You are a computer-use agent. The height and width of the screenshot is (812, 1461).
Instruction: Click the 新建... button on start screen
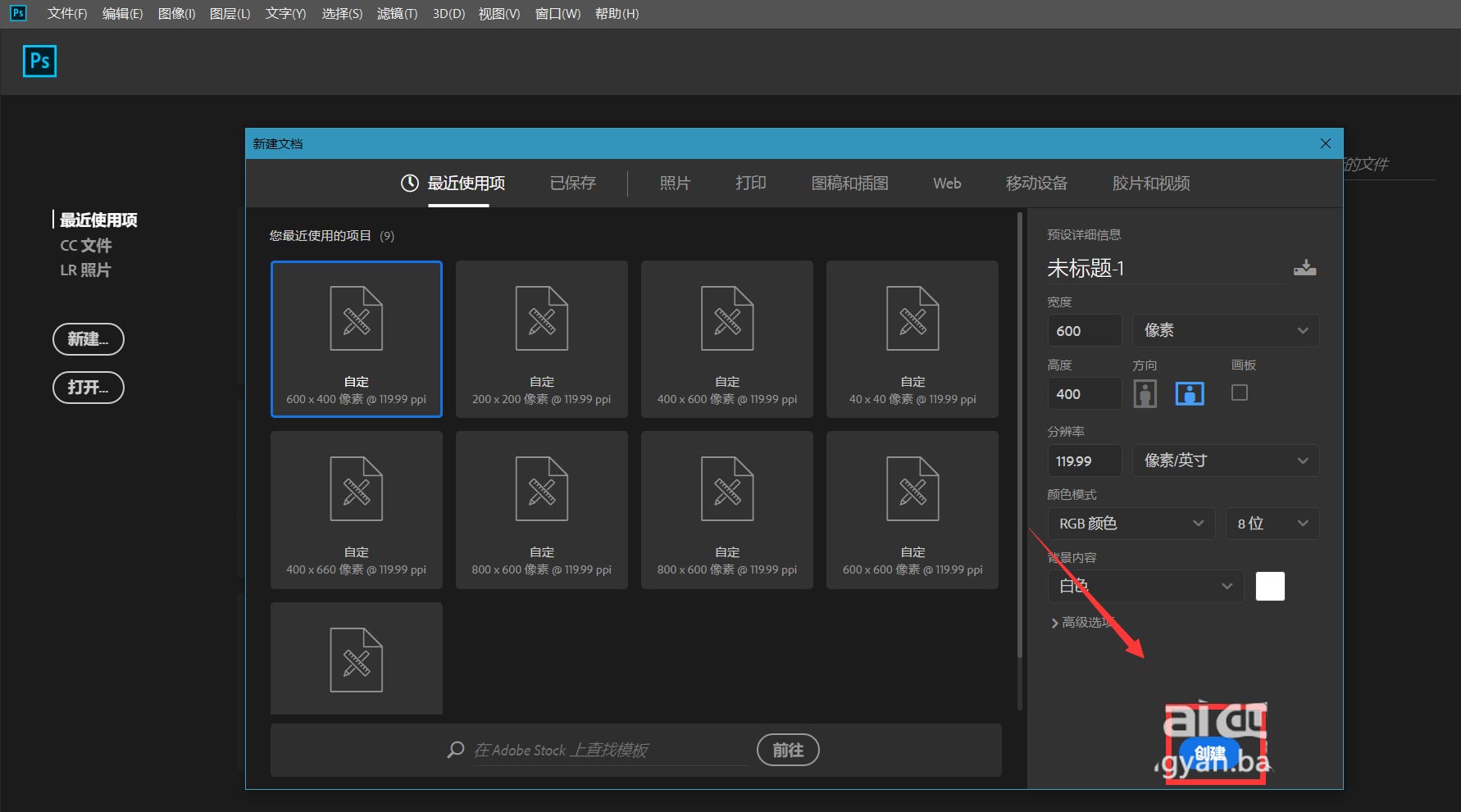(x=89, y=339)
